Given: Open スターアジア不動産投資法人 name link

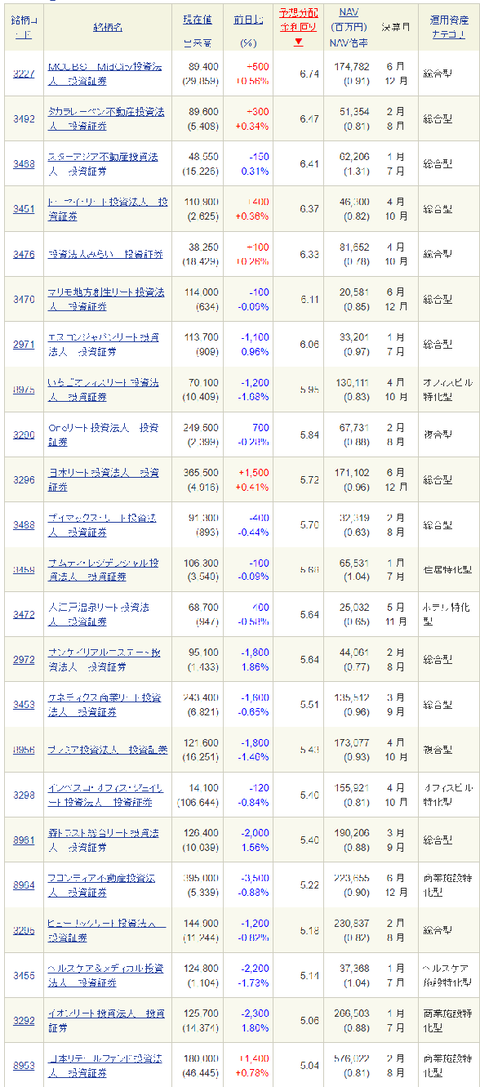Looking at the screenshot, I should (x=103, y=164).
